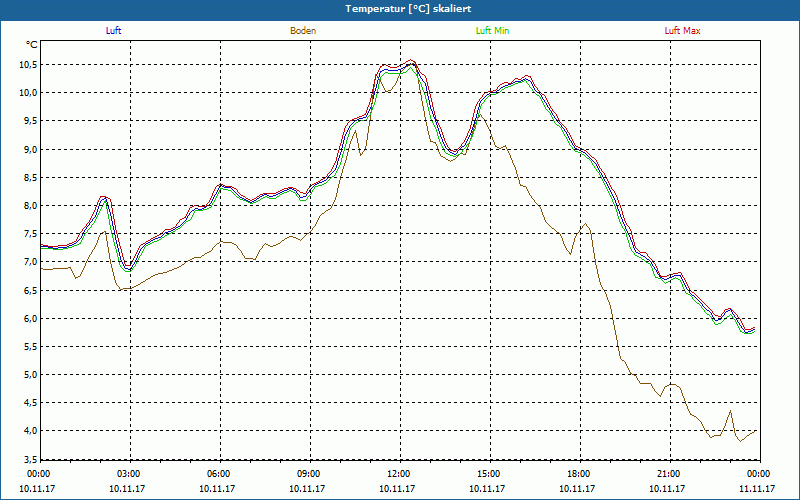Viewport: 800px width, 500px height.
Task: Click the 21:00 time label
Action: pyautogui.click(x=668, y=474)
